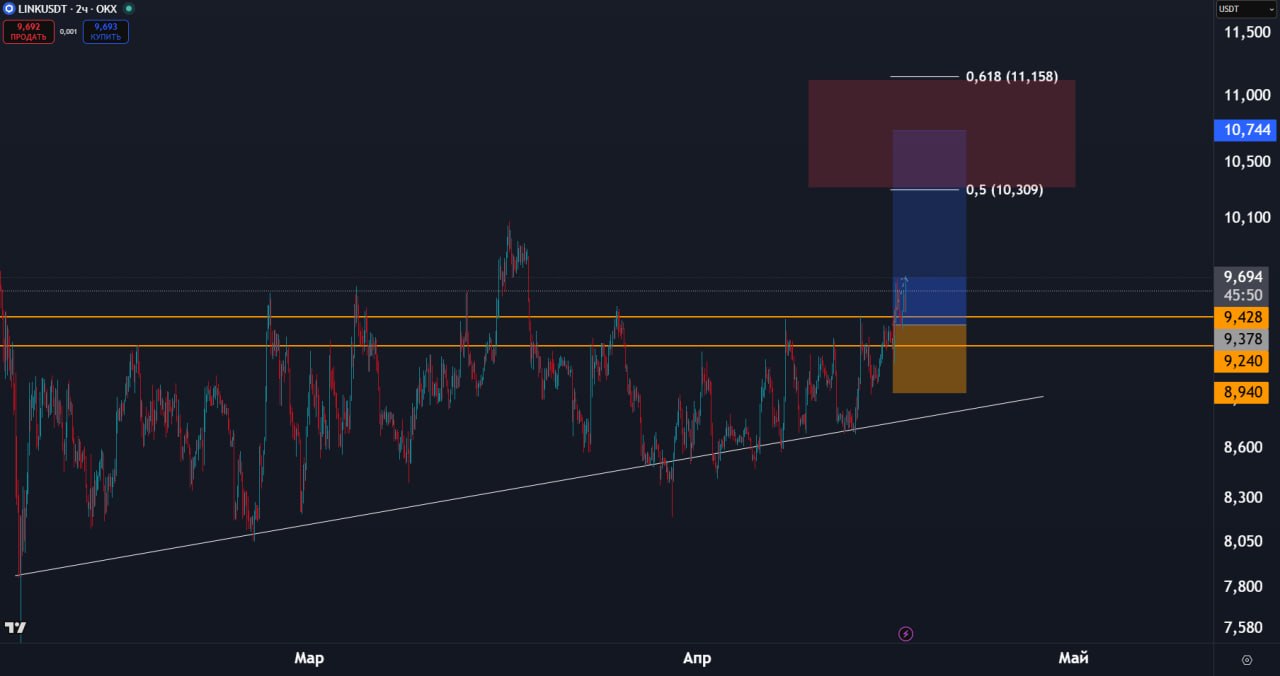
Task: Click the LINK coin logo icon
Action: tap(9, 9)
